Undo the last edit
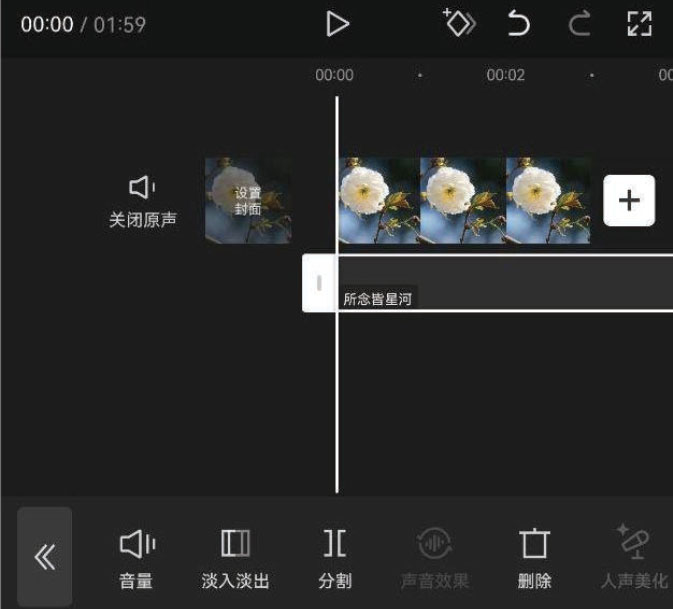Viewport: 673px width, 609px height. point(518,24)
